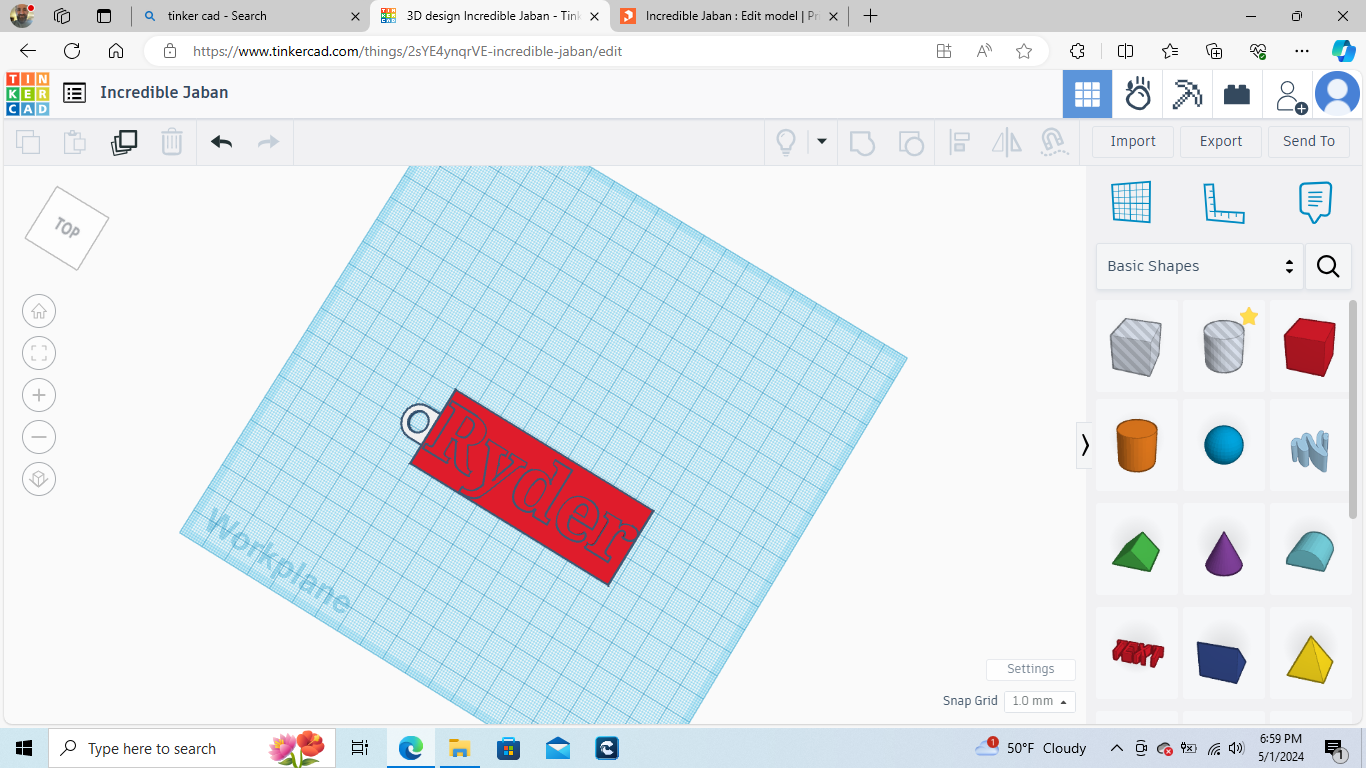Image resolution: width=1366 pixels, height=768 pixels.
Task: Select the Workplane tool
Action: click(x=1132, y=202)
